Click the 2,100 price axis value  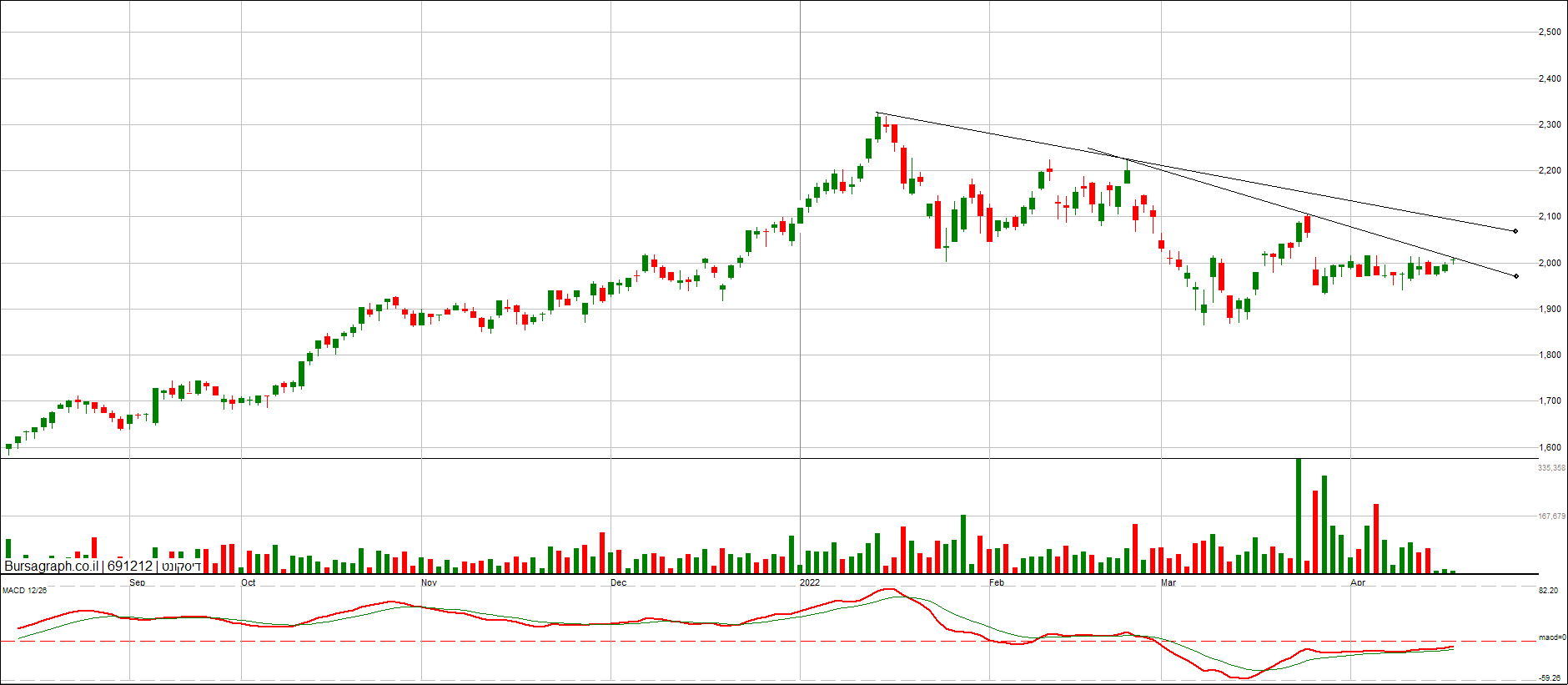1550,217
